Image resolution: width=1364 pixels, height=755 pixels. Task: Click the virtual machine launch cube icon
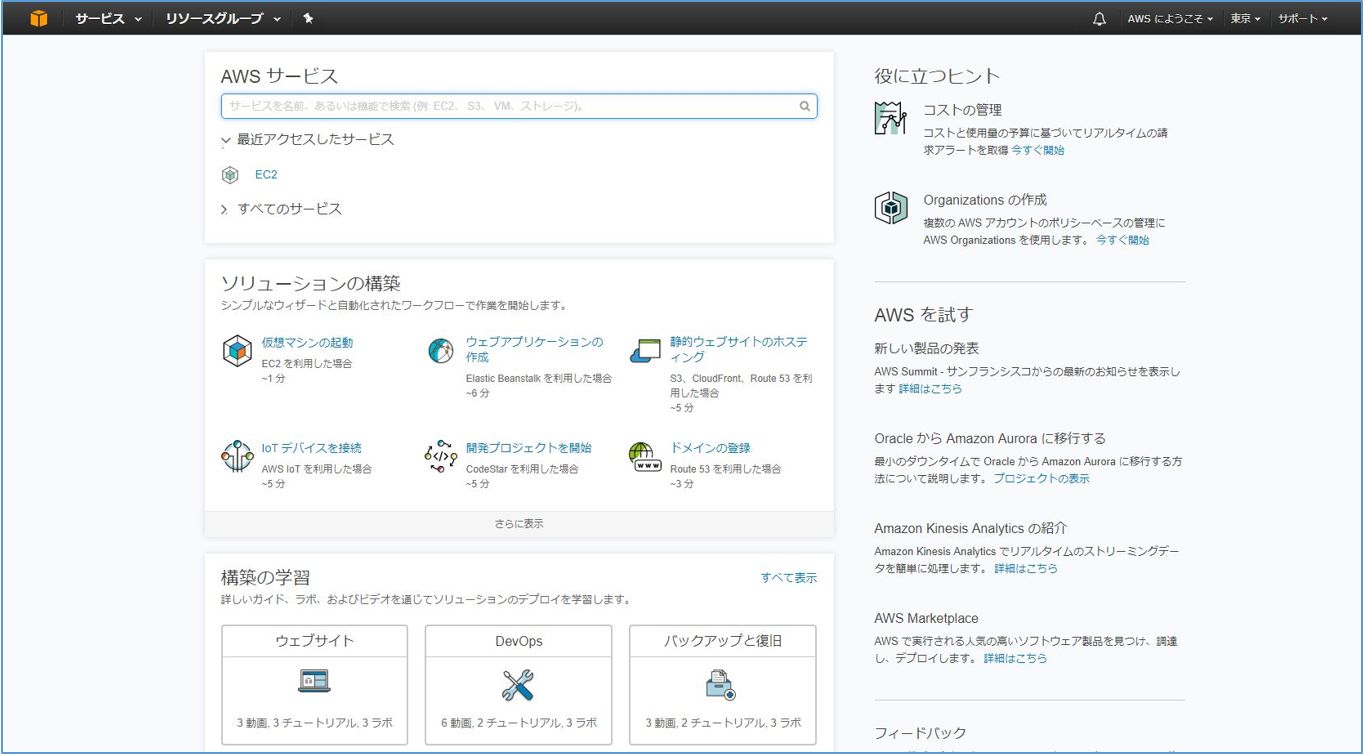[x=237, y=351]
